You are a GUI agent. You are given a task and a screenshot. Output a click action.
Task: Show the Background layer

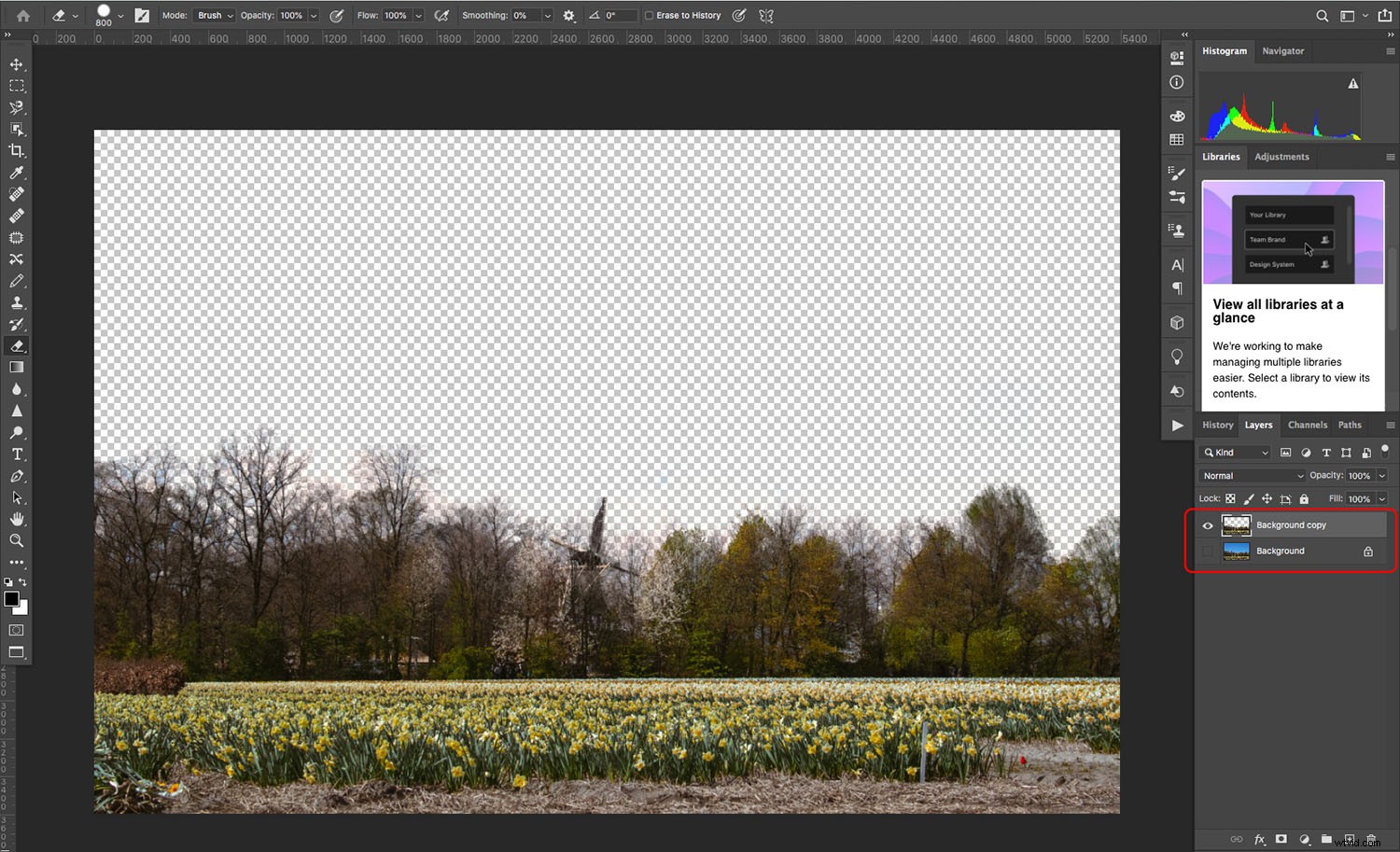point(1208,552)
